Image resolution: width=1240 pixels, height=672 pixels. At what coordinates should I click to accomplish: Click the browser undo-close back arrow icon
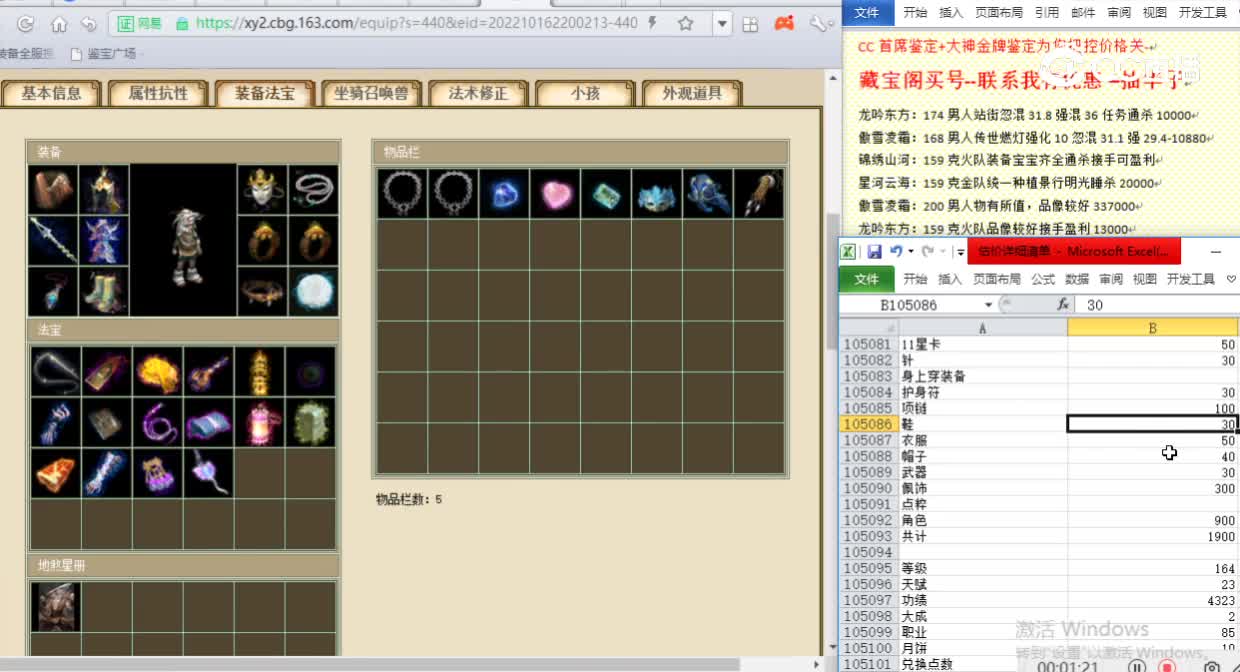point(89,23)
